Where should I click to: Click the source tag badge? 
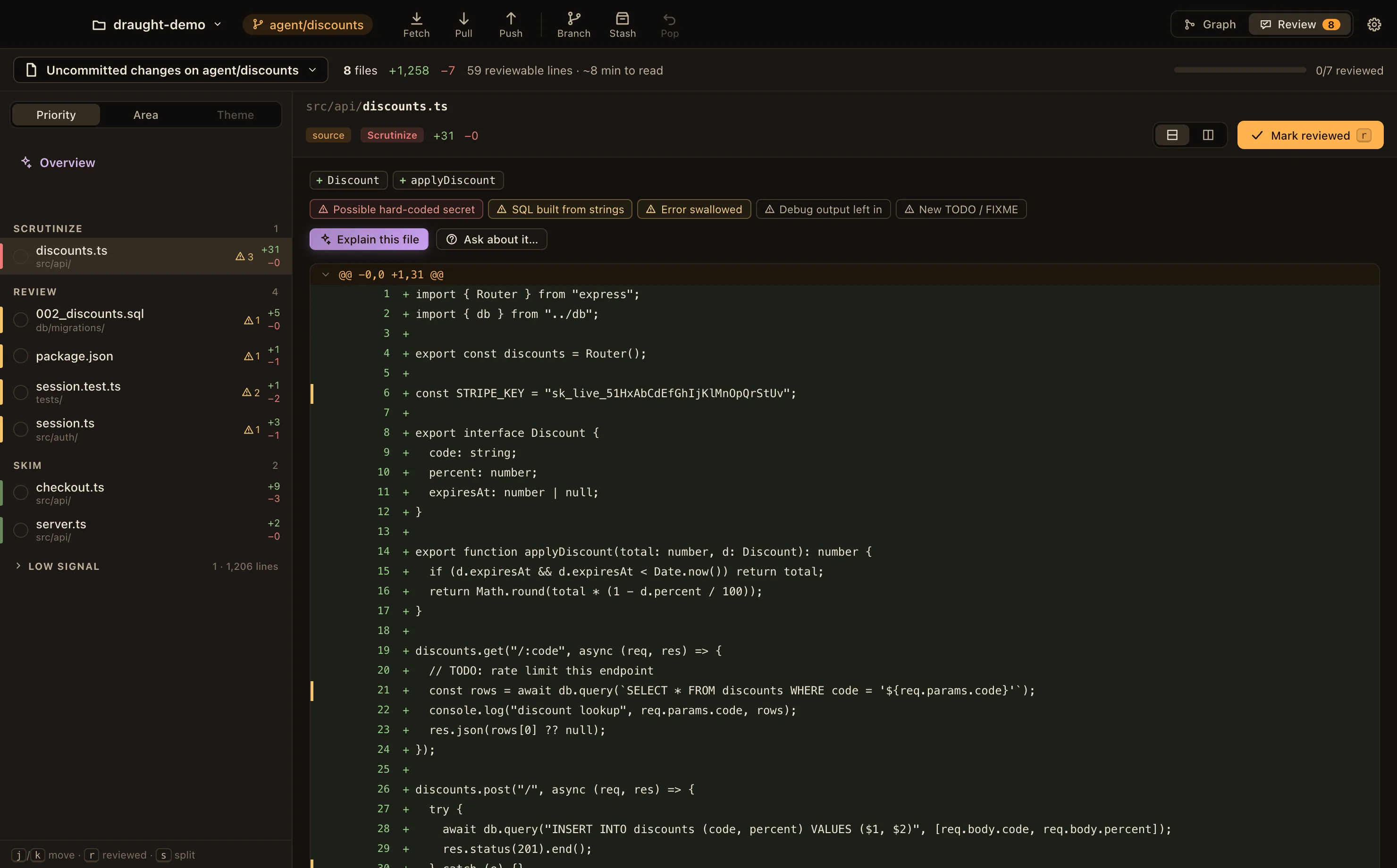328,135
